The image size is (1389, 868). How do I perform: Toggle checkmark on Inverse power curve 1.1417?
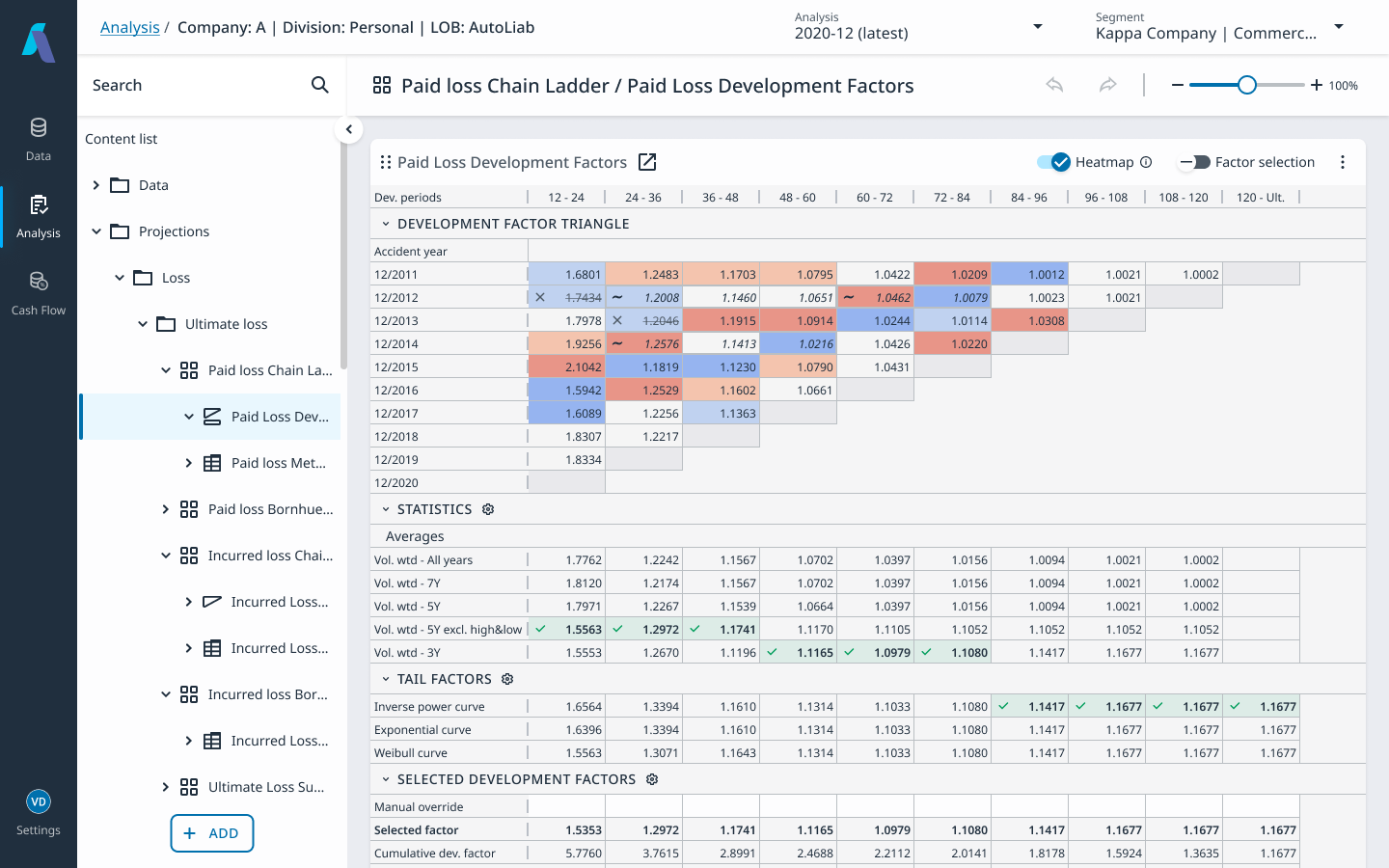(x=1004, y=706)
